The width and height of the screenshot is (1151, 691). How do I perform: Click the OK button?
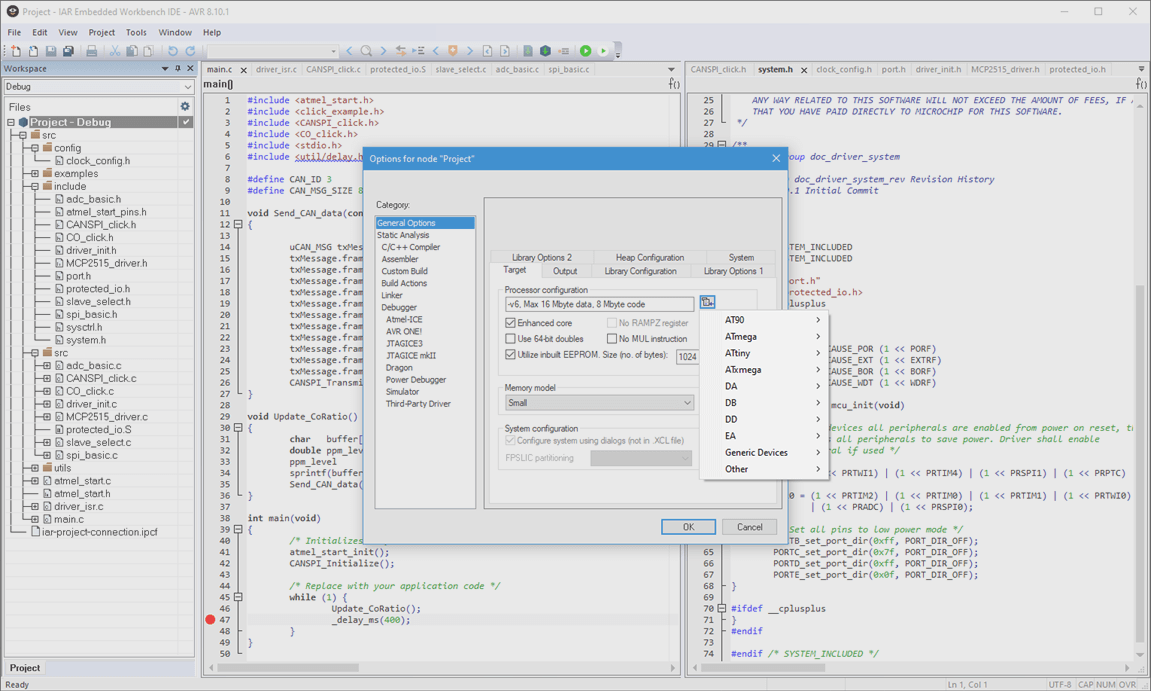[x=688, y=527]
